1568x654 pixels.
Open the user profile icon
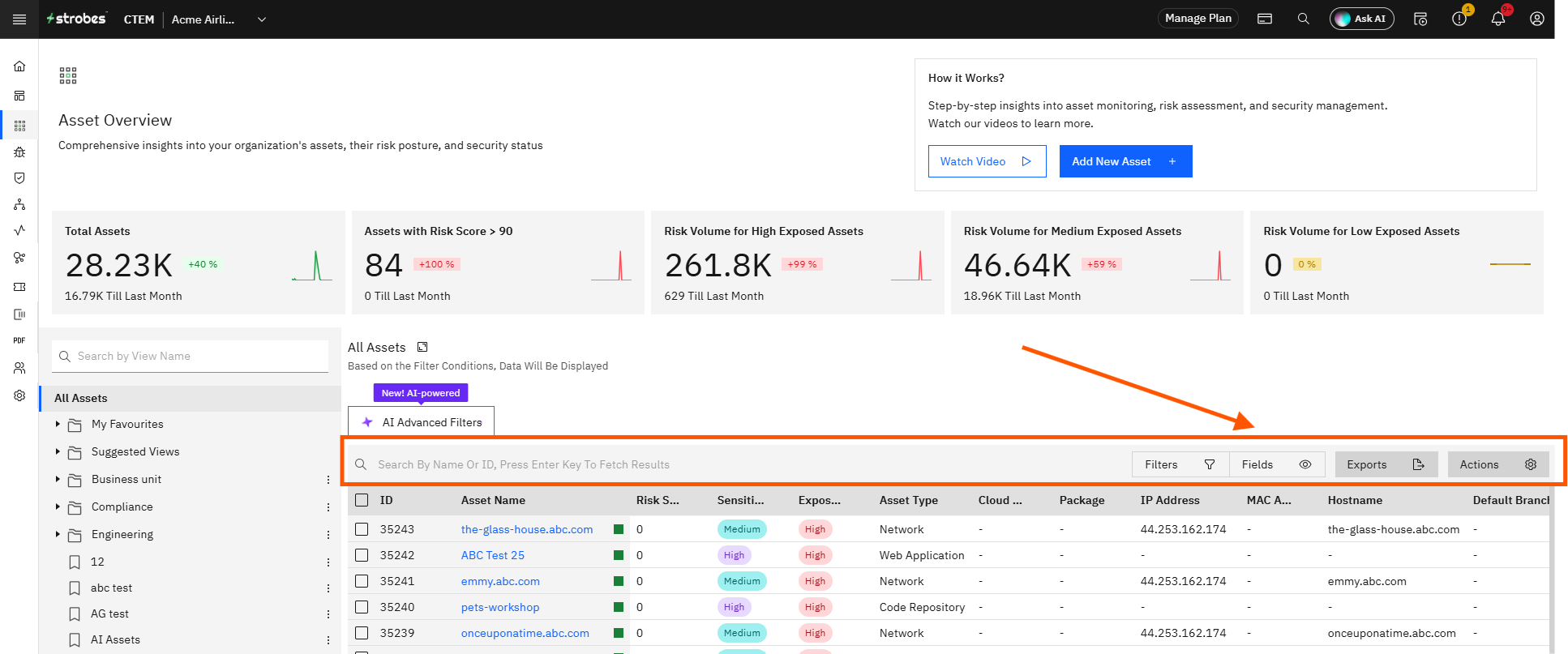point(1537,19)
